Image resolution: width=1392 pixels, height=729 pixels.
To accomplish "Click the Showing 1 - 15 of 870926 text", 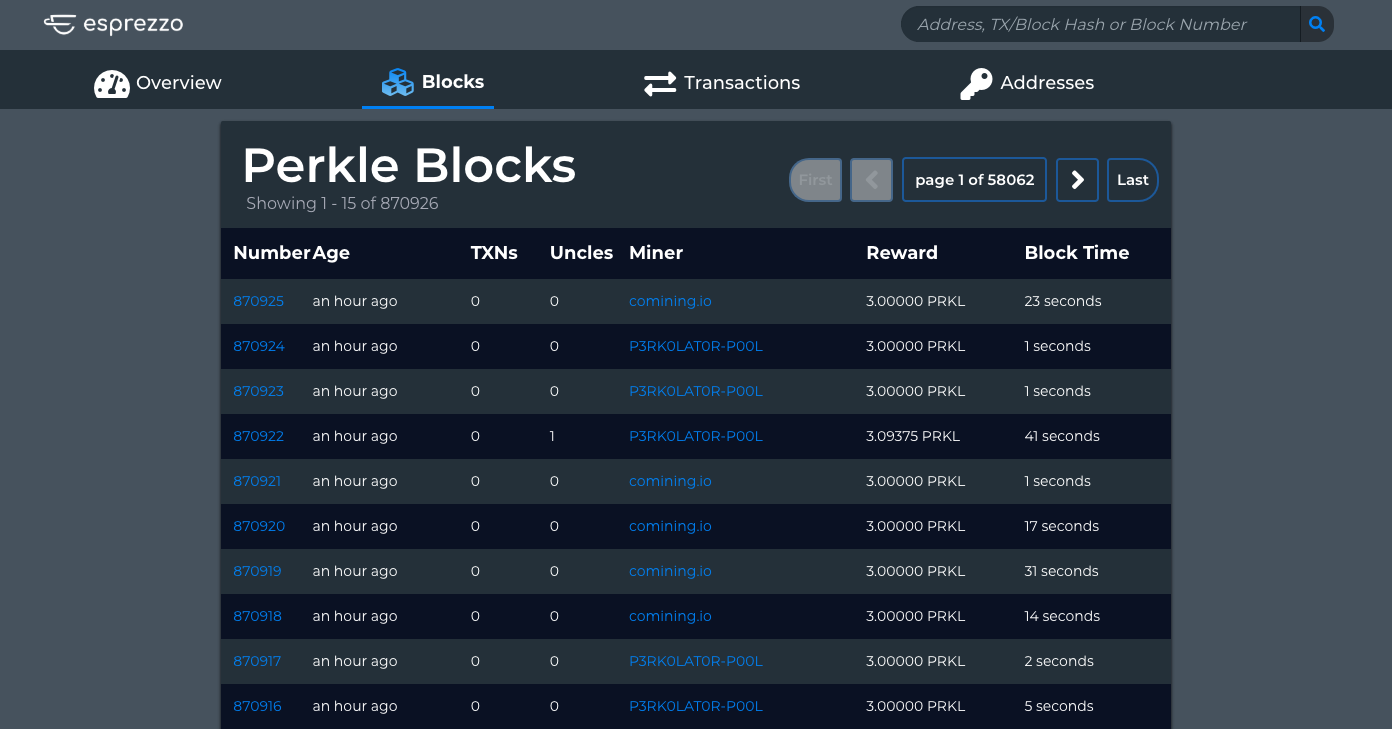I will pyautogui.click(x=342, y=203).
